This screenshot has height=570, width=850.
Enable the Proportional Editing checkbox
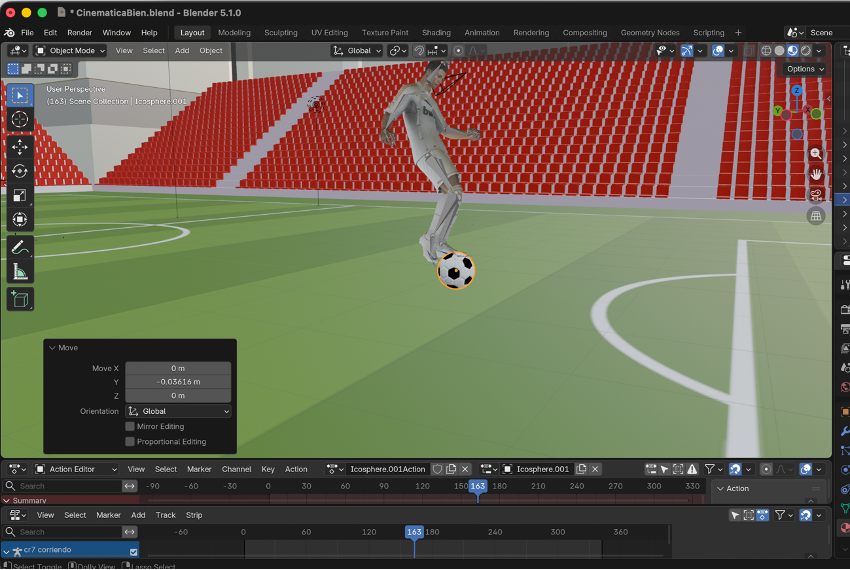[130, 441]
